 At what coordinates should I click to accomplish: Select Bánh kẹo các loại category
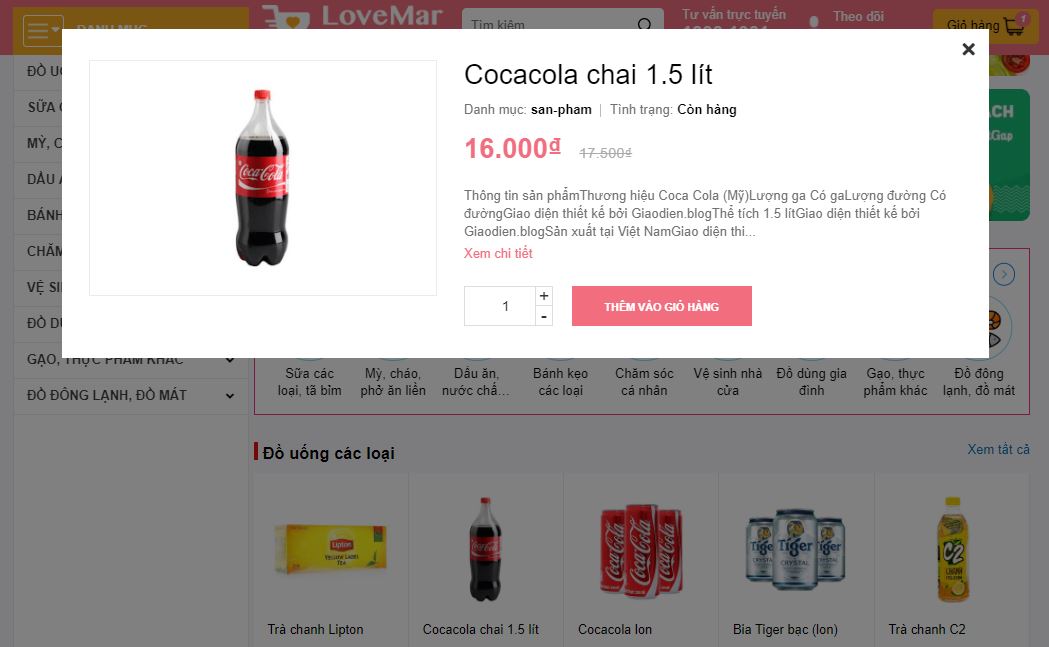point(560,381)
